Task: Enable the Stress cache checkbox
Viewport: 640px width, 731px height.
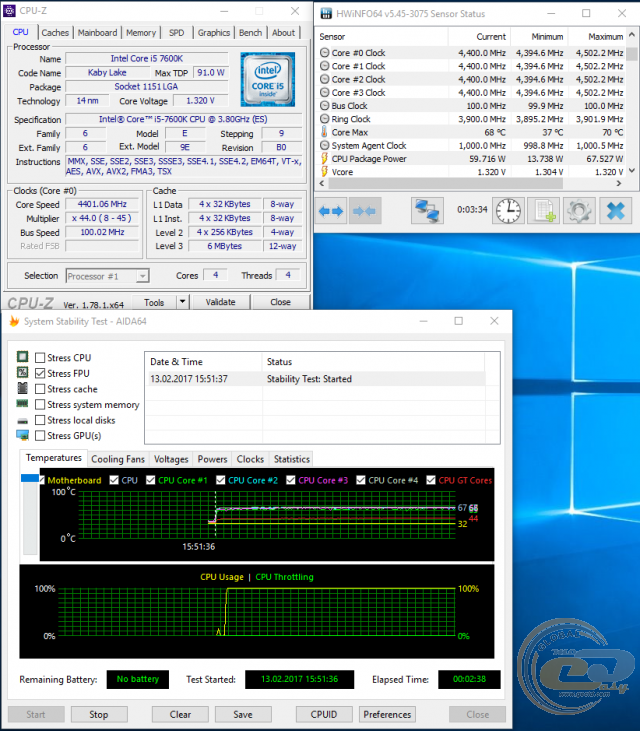Action: coord(40,389)
